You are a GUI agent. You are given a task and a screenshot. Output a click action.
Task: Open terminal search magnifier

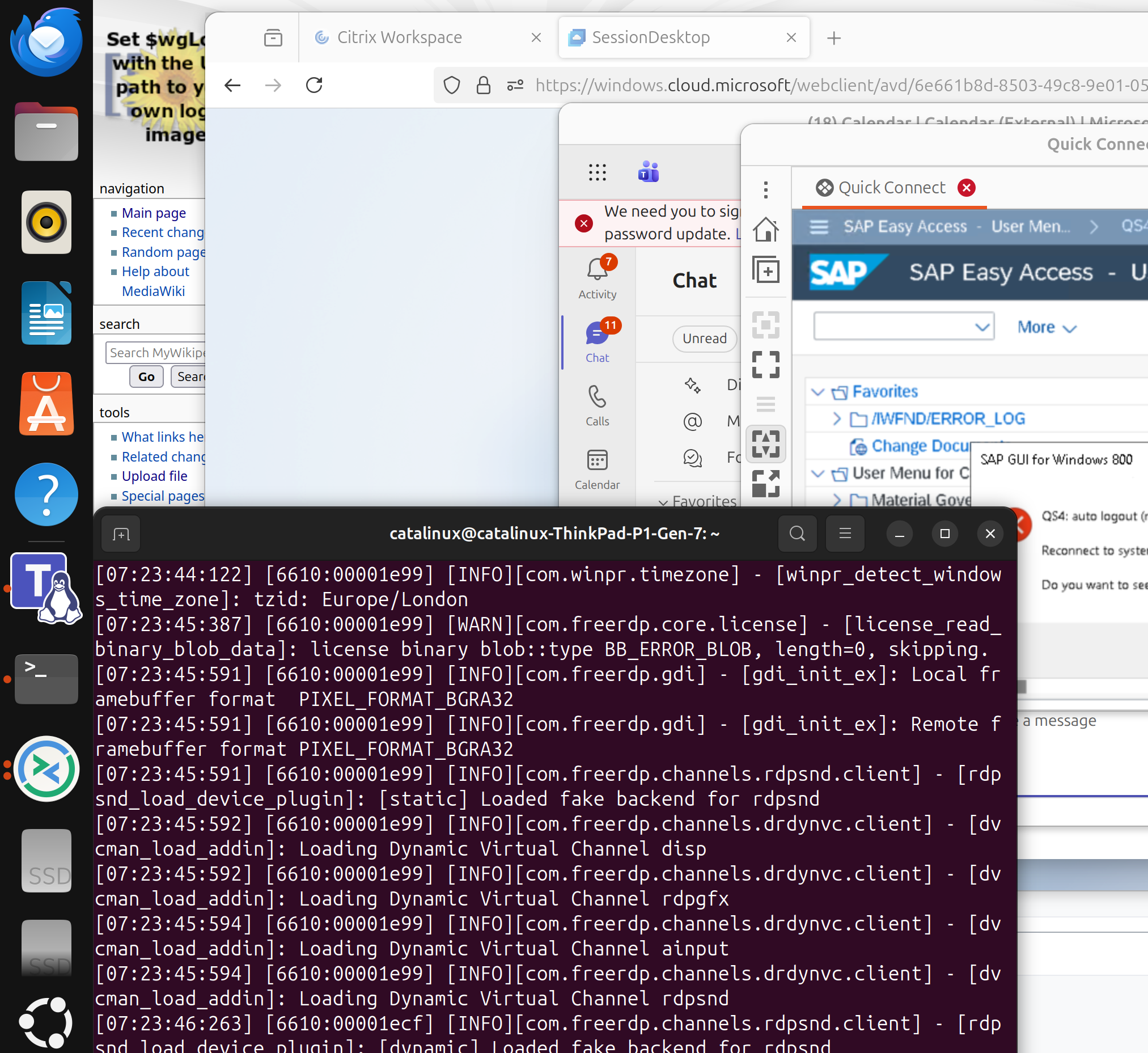(x=797, y=534)
